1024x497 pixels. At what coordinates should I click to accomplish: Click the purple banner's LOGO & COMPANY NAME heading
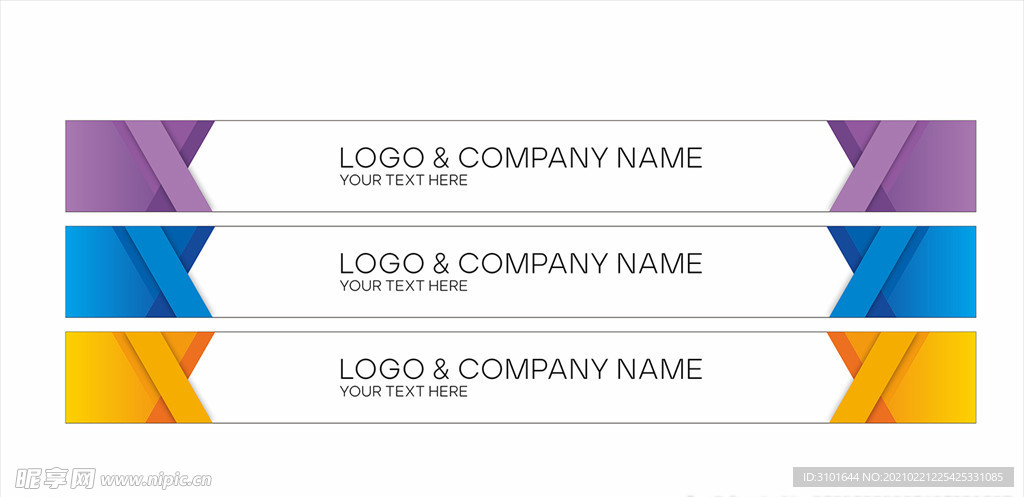tap(520, 158)
